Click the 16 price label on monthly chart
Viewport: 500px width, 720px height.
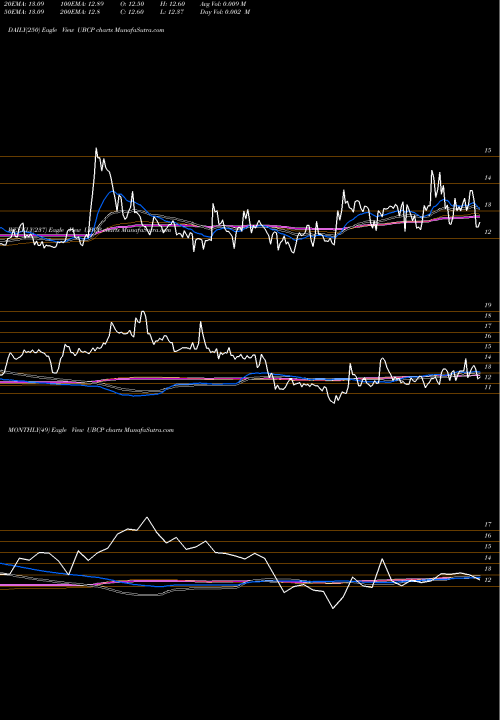[488, 535]
